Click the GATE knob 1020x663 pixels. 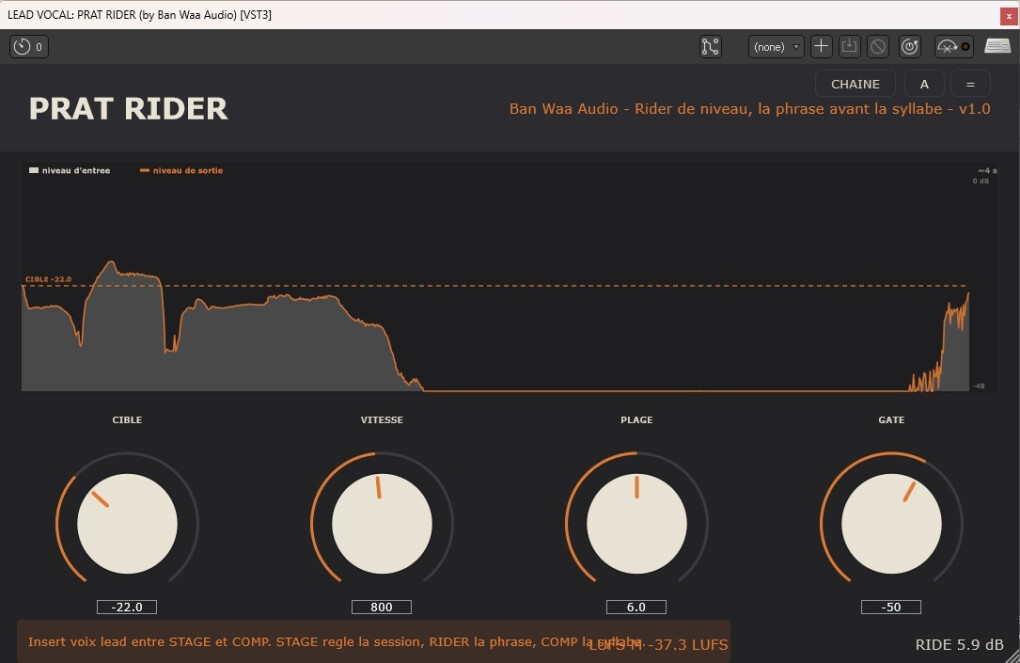point(891,523)
